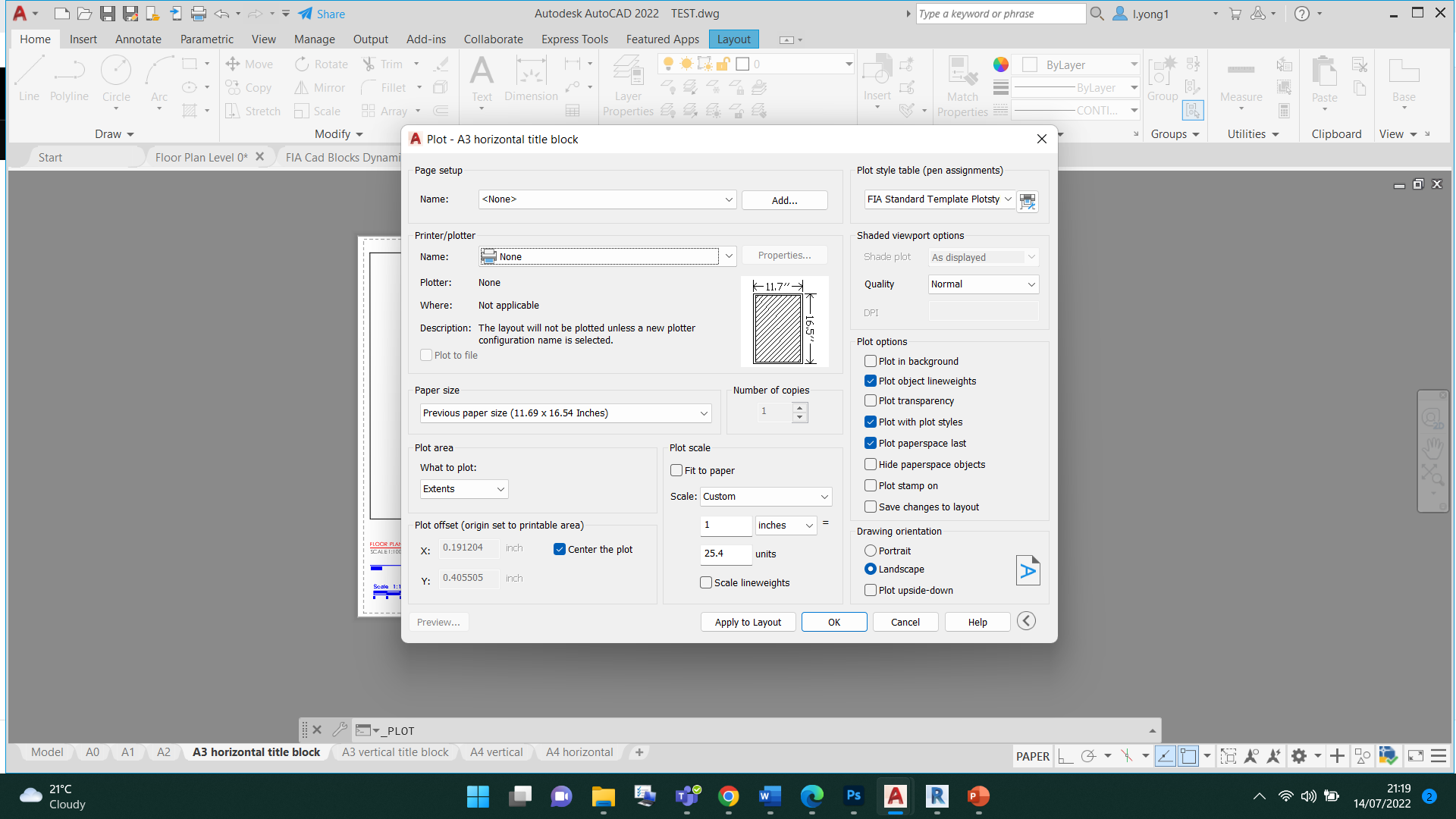
Task: Check the Fit to paper option
Action: (x=676, y=471)
